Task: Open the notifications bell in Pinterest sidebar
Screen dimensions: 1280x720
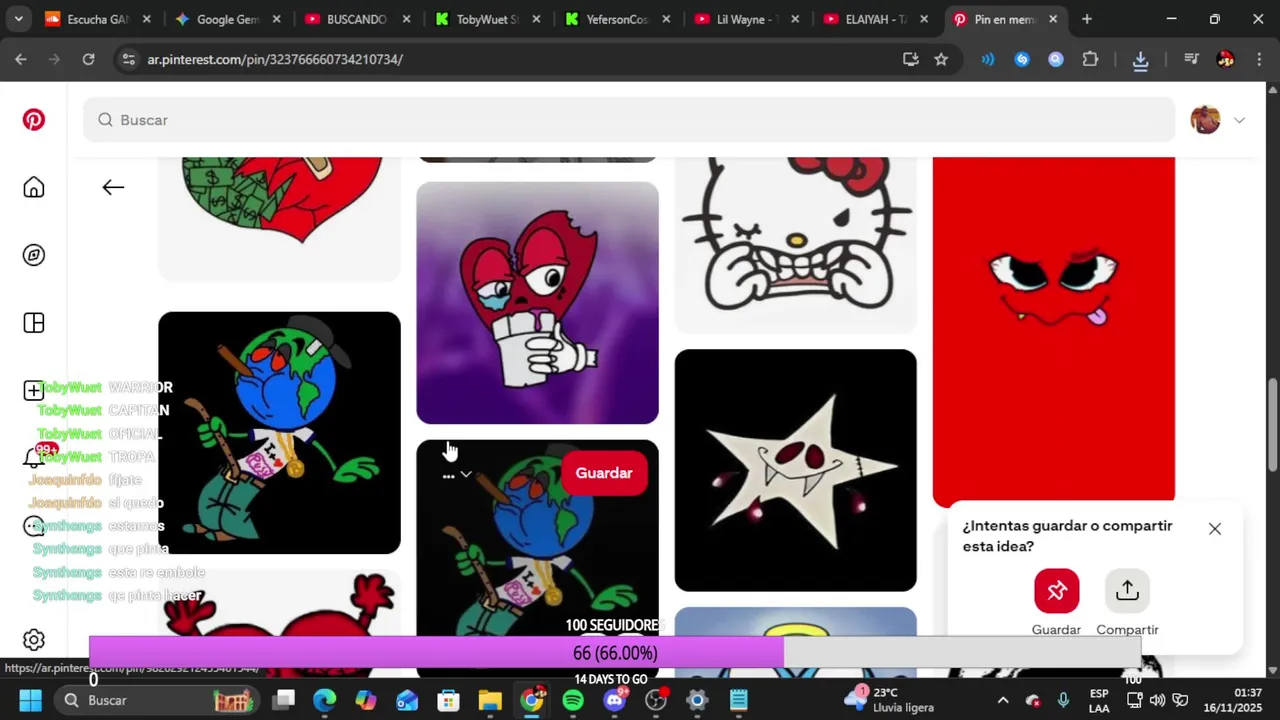Action: coord(34,458)
